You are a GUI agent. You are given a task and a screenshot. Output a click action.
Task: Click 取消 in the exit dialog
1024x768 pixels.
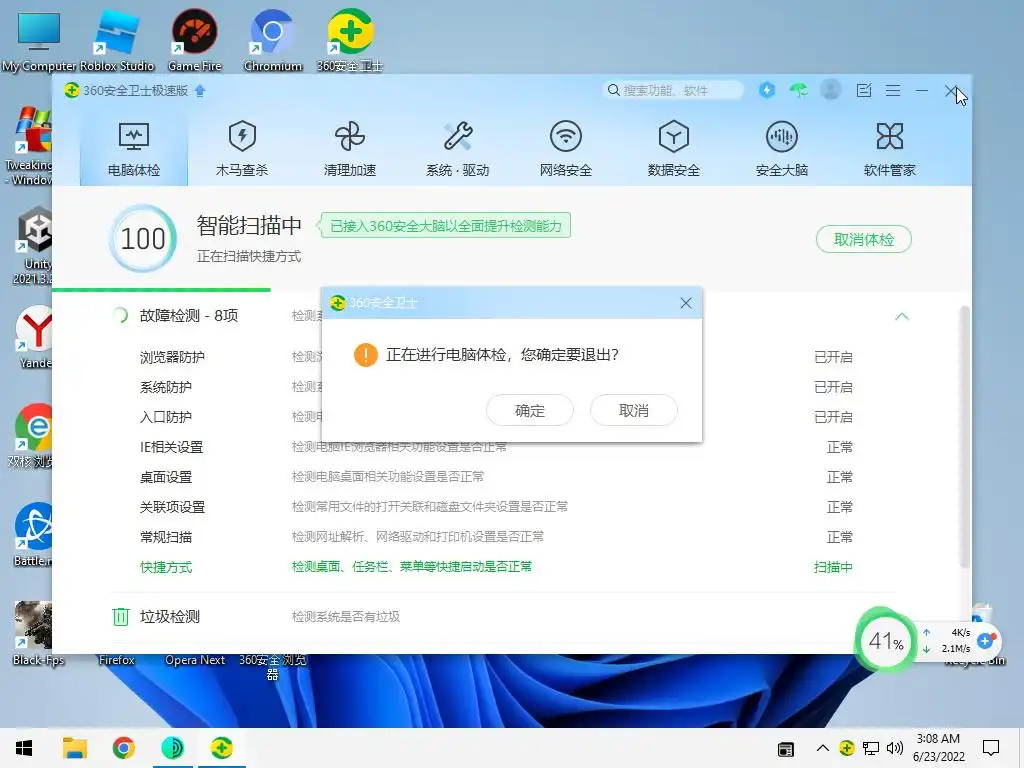(x=633, y=410)
